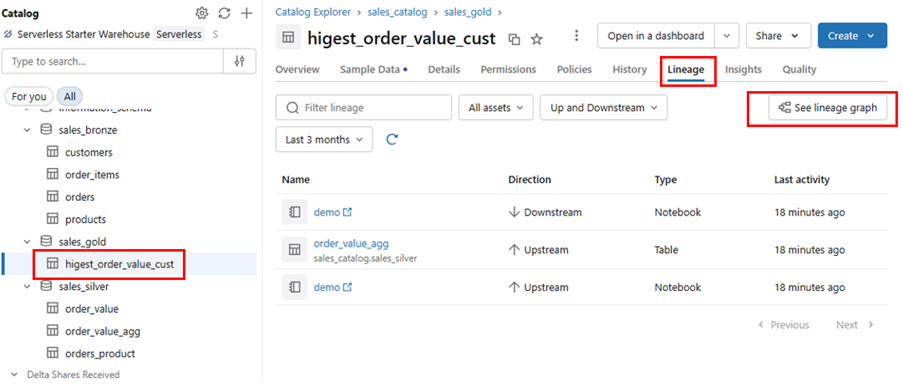
Task: Open Catalog settings gear icon
Action: pos(202,13)
